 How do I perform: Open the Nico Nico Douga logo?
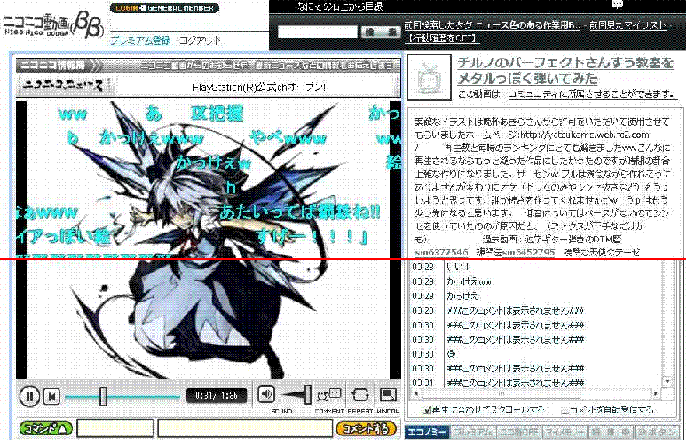[x=53, y=25]
